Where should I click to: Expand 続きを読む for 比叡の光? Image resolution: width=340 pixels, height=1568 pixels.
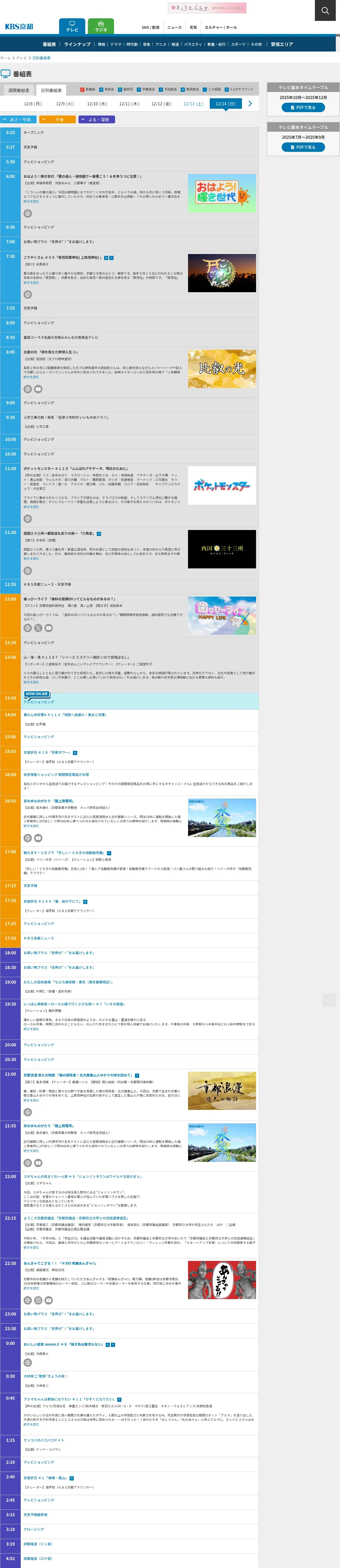[x=31, y=377]
